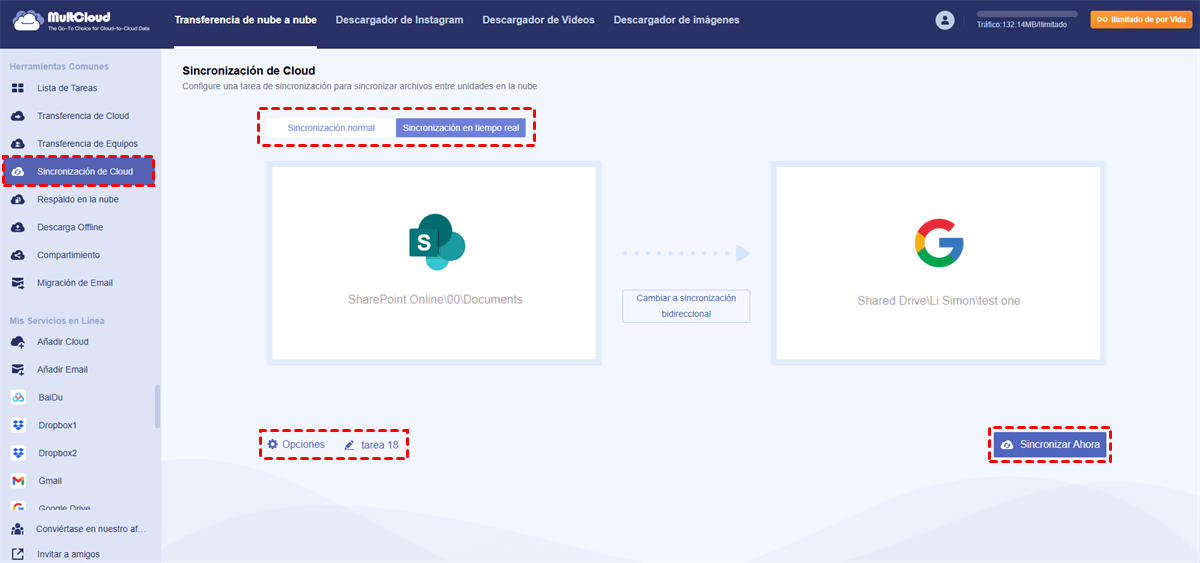This screenshot has height=563, width=1200.
Task: Open Lista de Tareas icon
Action: (x=18, y=88)
